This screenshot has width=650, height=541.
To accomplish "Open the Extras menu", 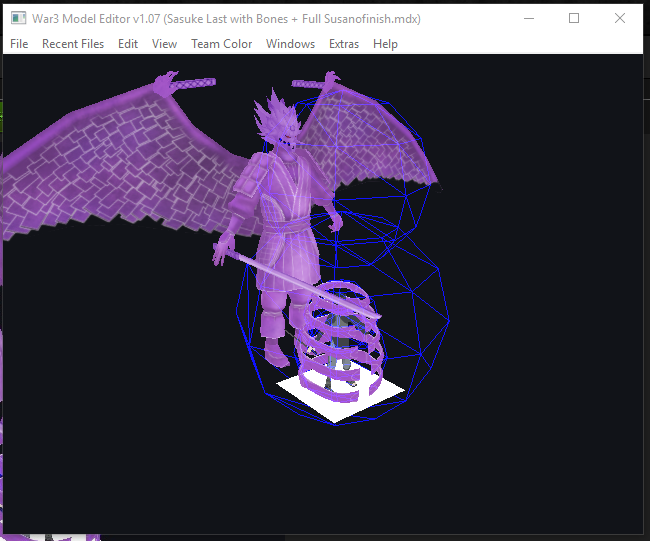I will [x=344, y=44].
